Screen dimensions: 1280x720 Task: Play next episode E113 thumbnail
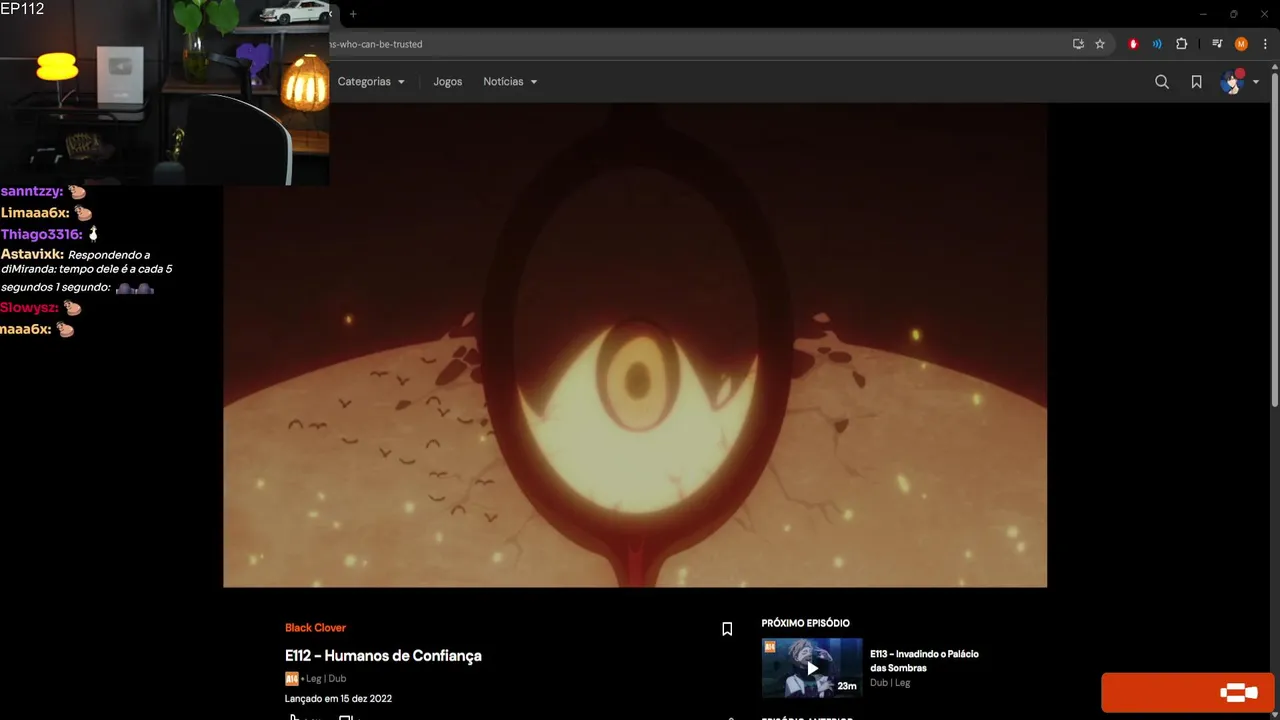[x=811, y=667]
